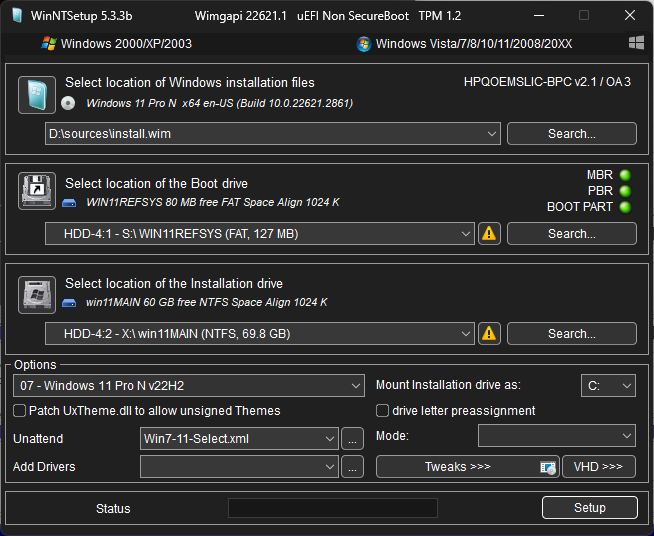Click Search for the Installation drive
The height and width of the screenshot is (536, 654).
coord(571,333)
